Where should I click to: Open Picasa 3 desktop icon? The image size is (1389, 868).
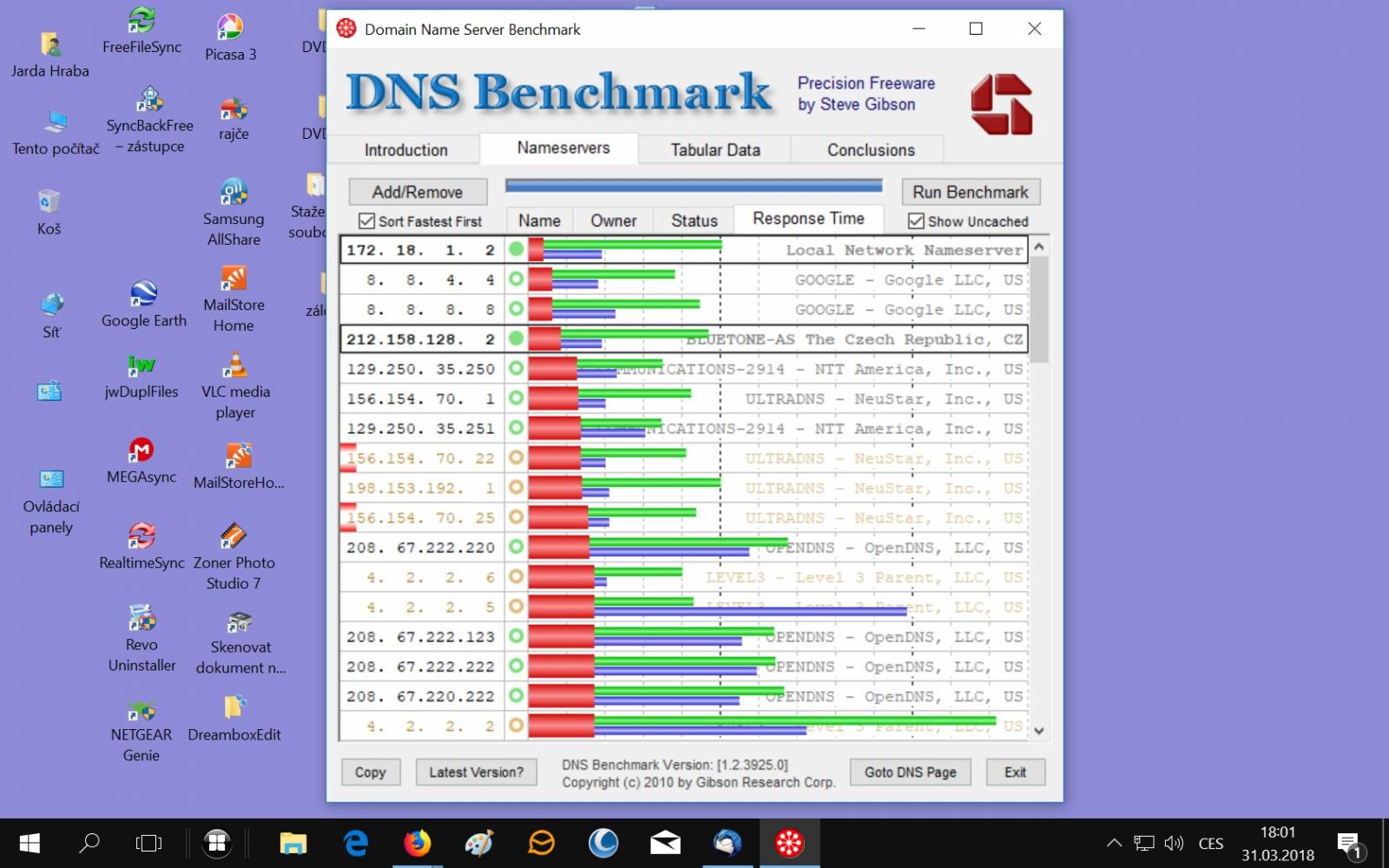pyautogui.click(x=230, y=38)
